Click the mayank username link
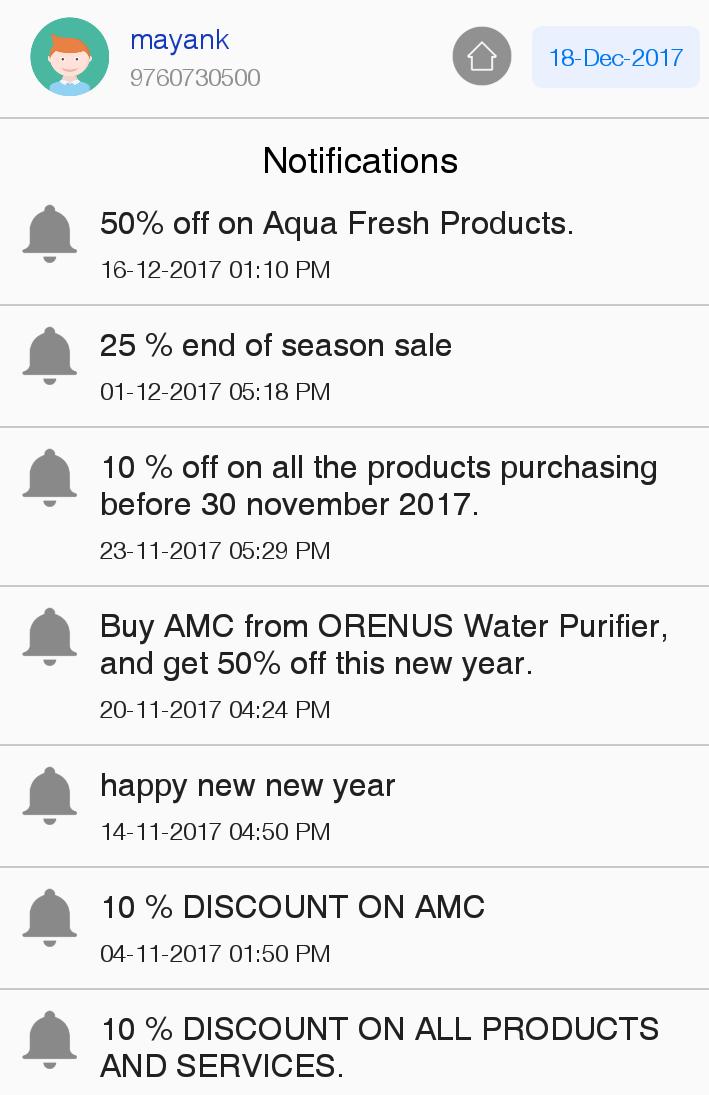Image resolution: width=709 pixels, height=1095 pixels. 180,41
